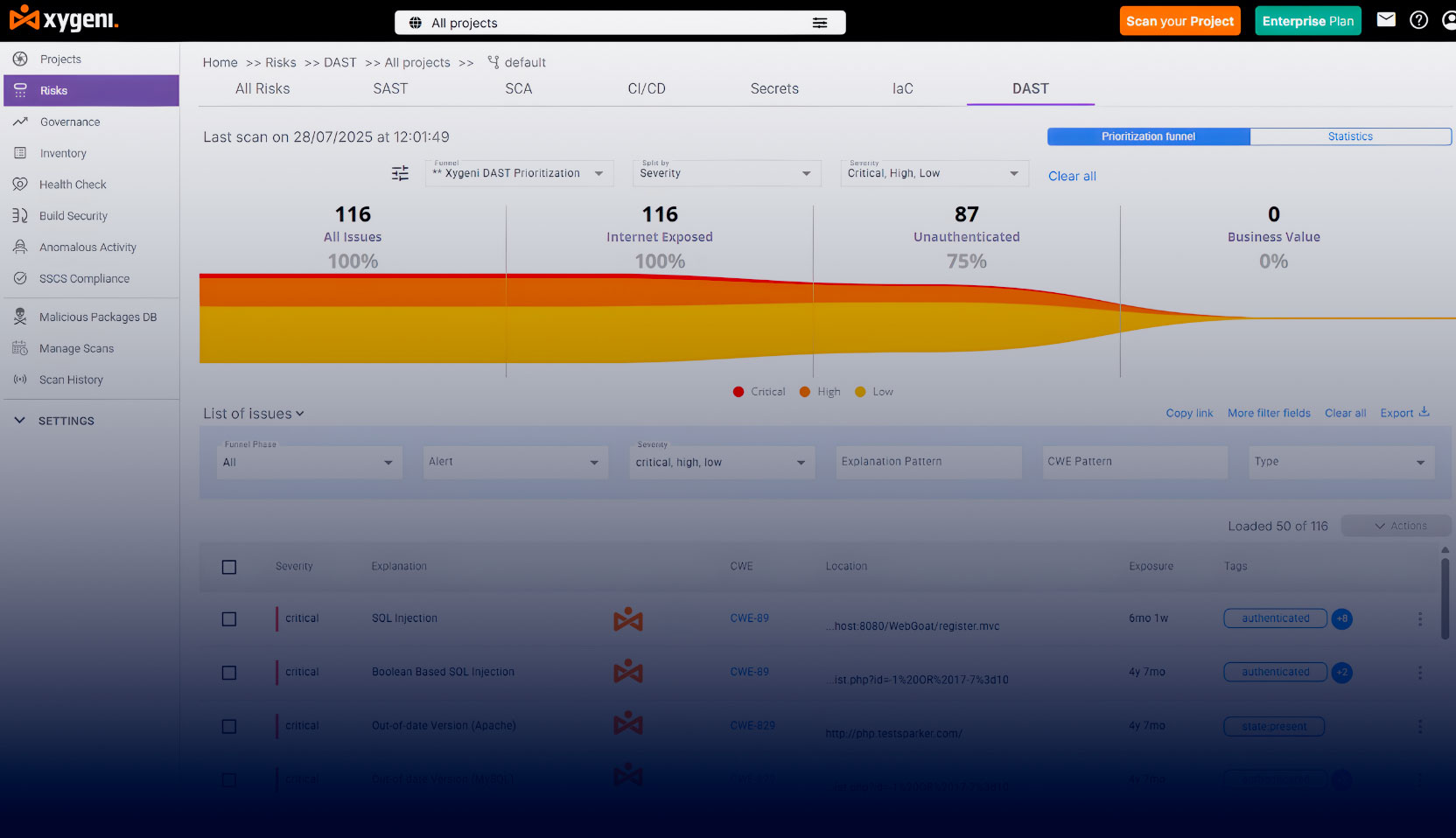Open the mail envelope icon in header
Viewport: 1456px width, 838px height.
point(1386,19)
